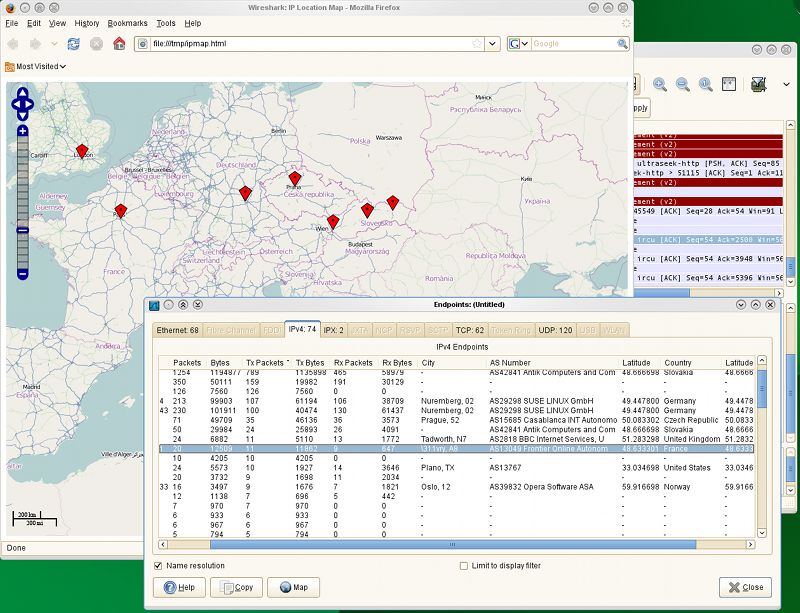The width and height of the screenshot is (800, 613).
Task: Reload the page in Firefox
Action: coord(73,44)
